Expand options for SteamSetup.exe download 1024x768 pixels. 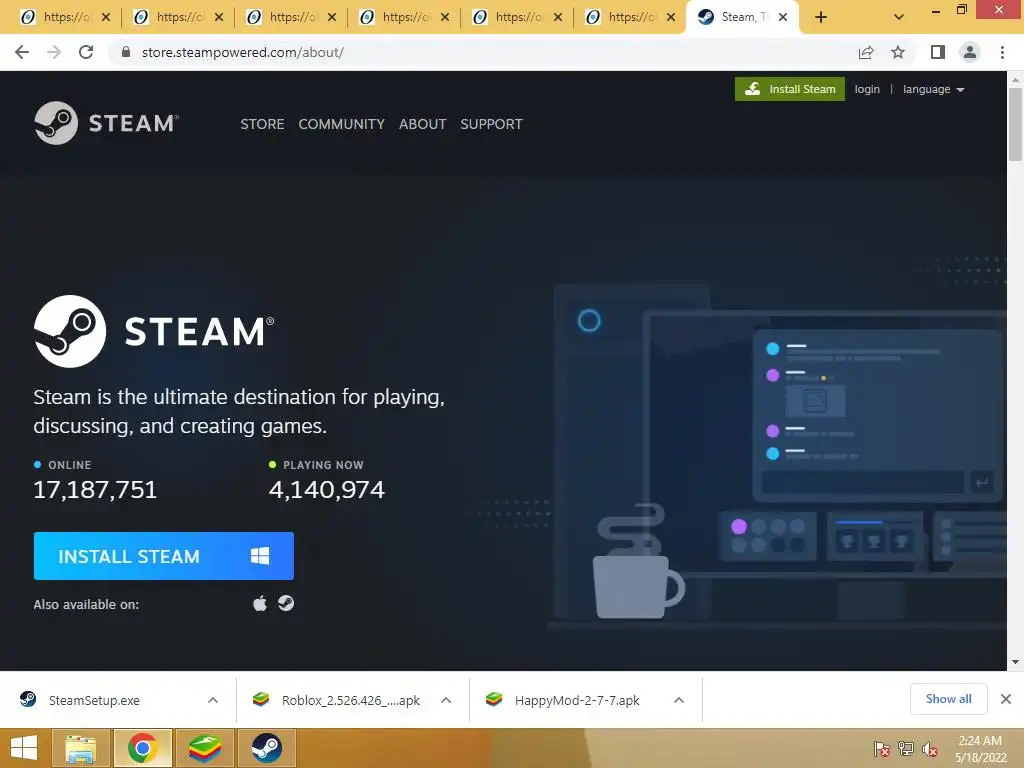[x=213, y=700]
